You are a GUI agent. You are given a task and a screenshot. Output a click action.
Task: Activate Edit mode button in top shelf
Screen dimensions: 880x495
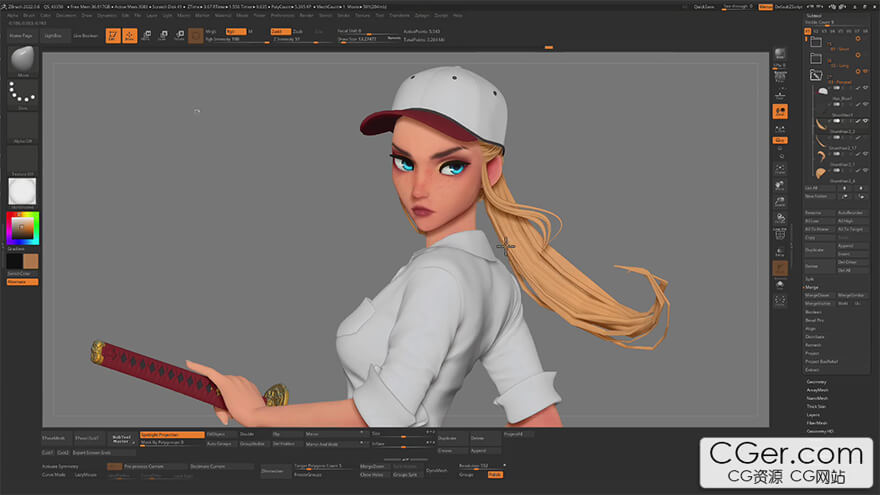pyautogui.click(x=113, y=35)
